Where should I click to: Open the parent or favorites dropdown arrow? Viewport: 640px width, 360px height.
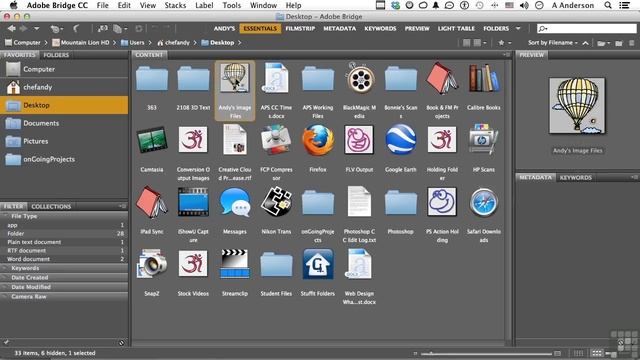(36, 29)
